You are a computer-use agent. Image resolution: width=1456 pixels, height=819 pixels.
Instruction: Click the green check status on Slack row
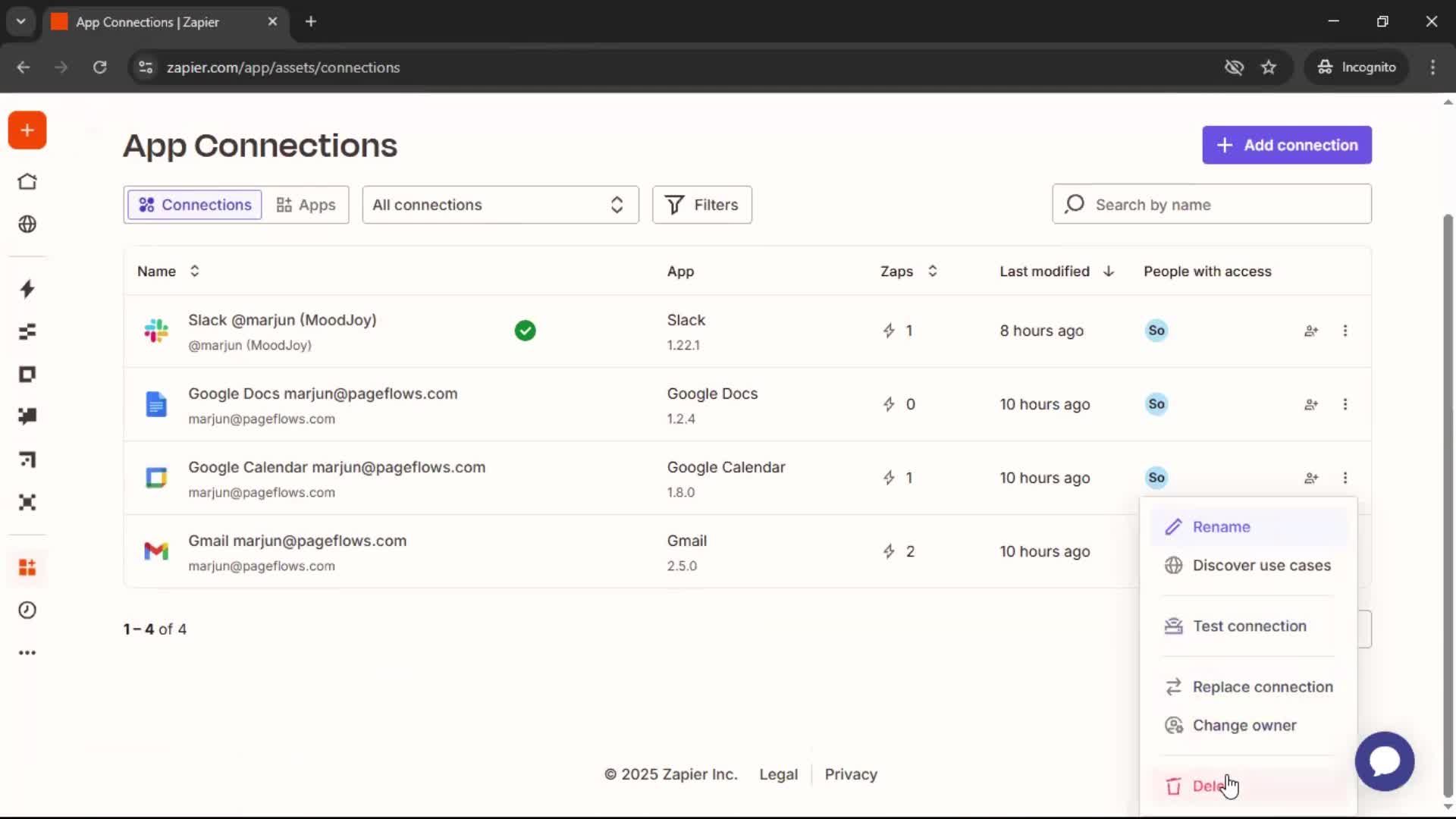(525, 331)
